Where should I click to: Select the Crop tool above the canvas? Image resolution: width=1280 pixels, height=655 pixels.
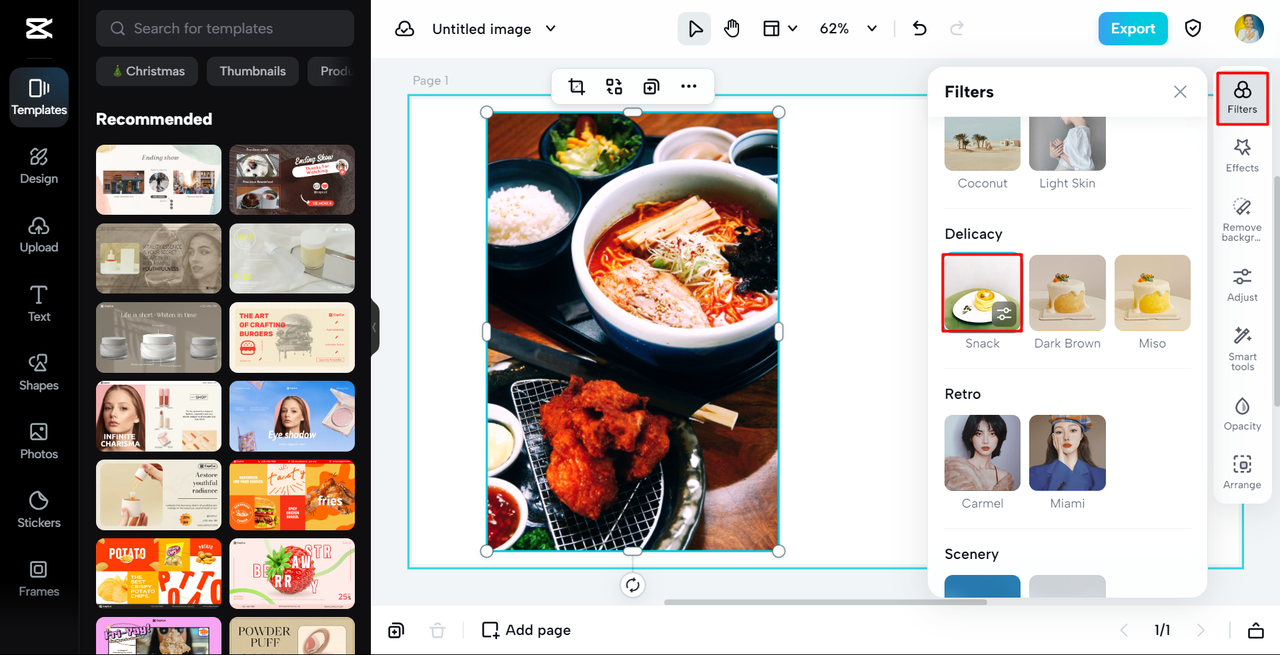coord(576,87)
